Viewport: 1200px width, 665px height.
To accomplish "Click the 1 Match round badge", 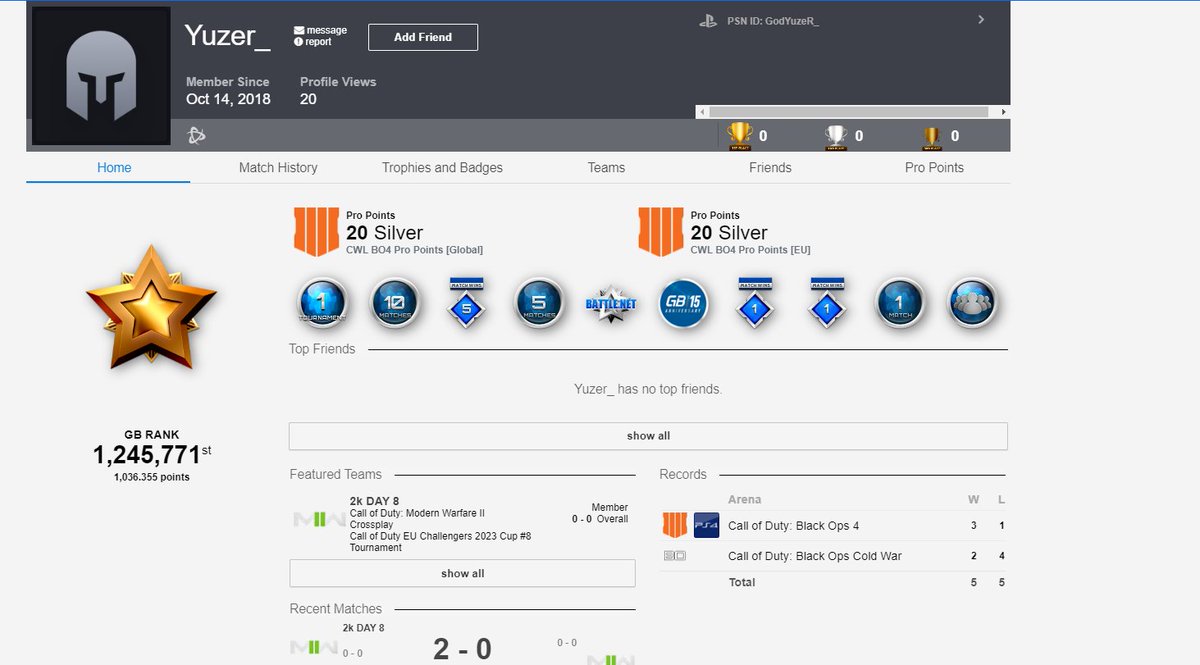I will (900, 303).
